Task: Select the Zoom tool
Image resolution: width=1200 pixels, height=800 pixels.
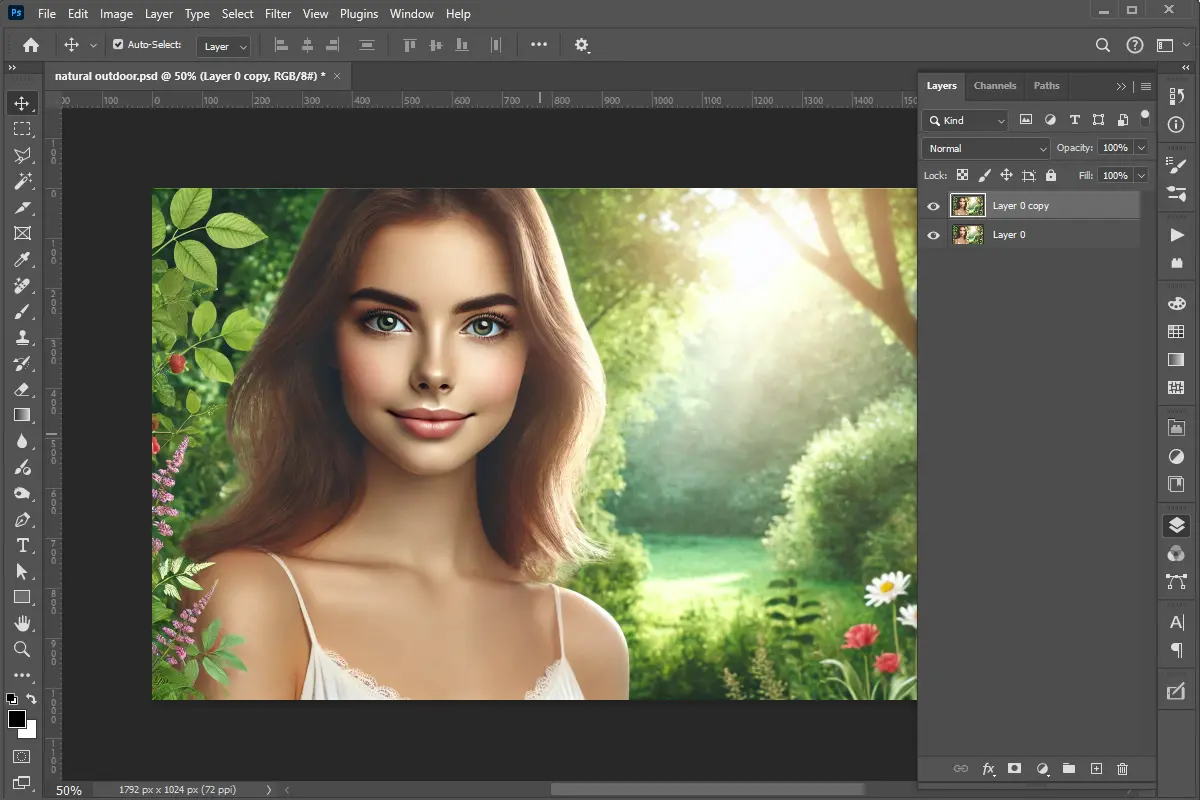Action: [22, 649]
